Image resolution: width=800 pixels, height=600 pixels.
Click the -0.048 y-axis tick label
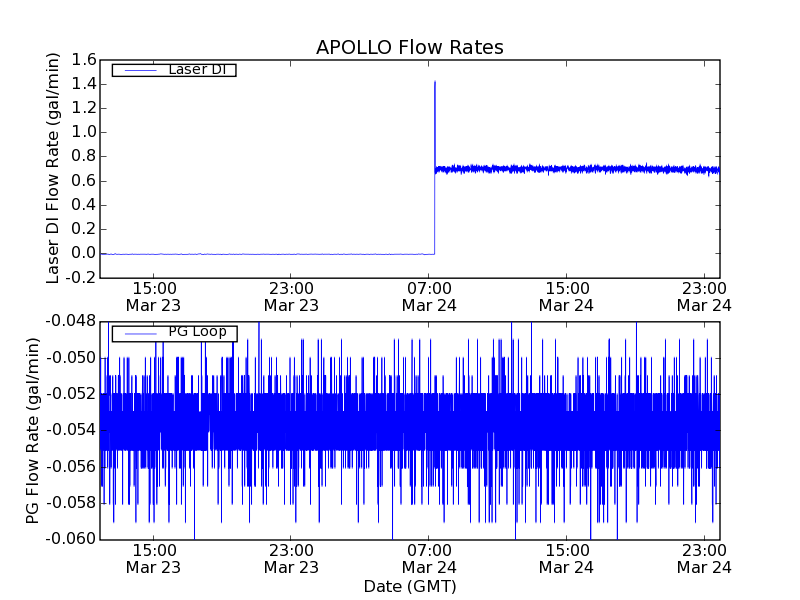point(71,321)
